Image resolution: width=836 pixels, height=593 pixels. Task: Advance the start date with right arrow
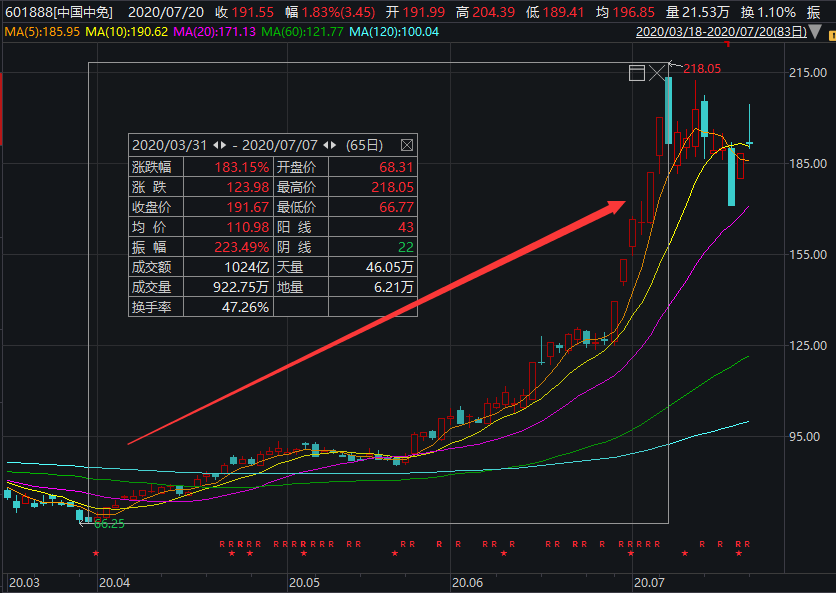tap(224, 145)
